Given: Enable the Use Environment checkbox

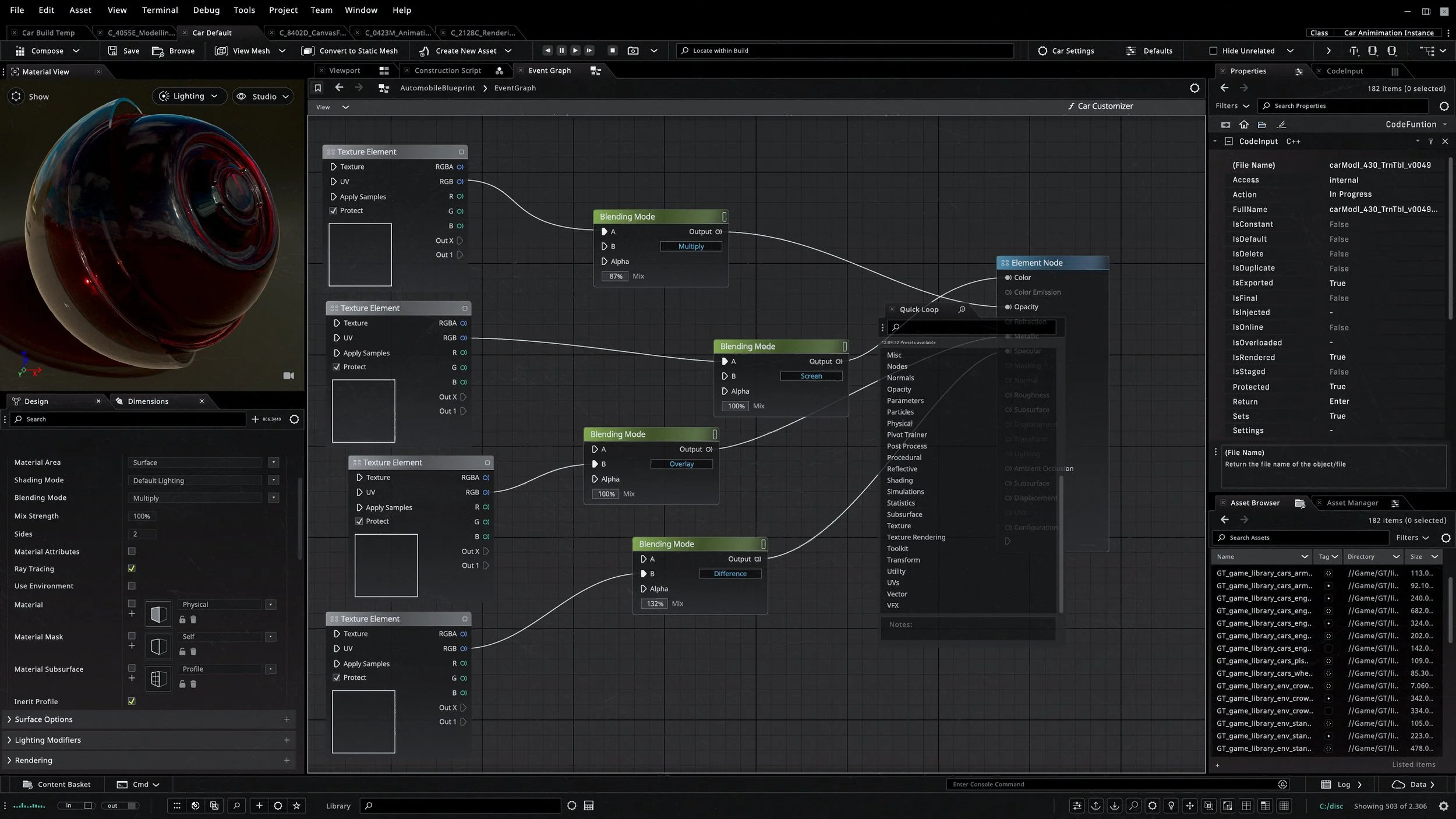Looking at the screenshot, I should point(132,586).
